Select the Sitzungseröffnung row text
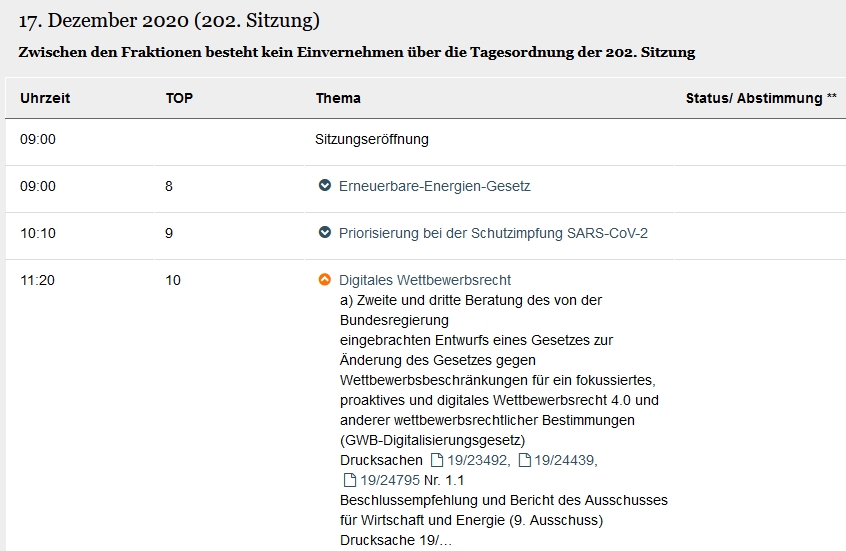This screenshot has width=846, height=551. pos(372,139)
